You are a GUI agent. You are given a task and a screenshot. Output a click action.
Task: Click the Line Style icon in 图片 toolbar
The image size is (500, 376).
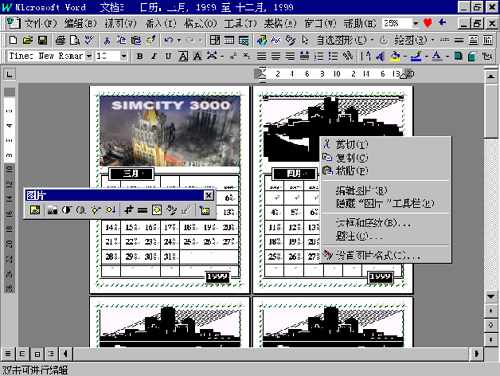pos(142,210)
